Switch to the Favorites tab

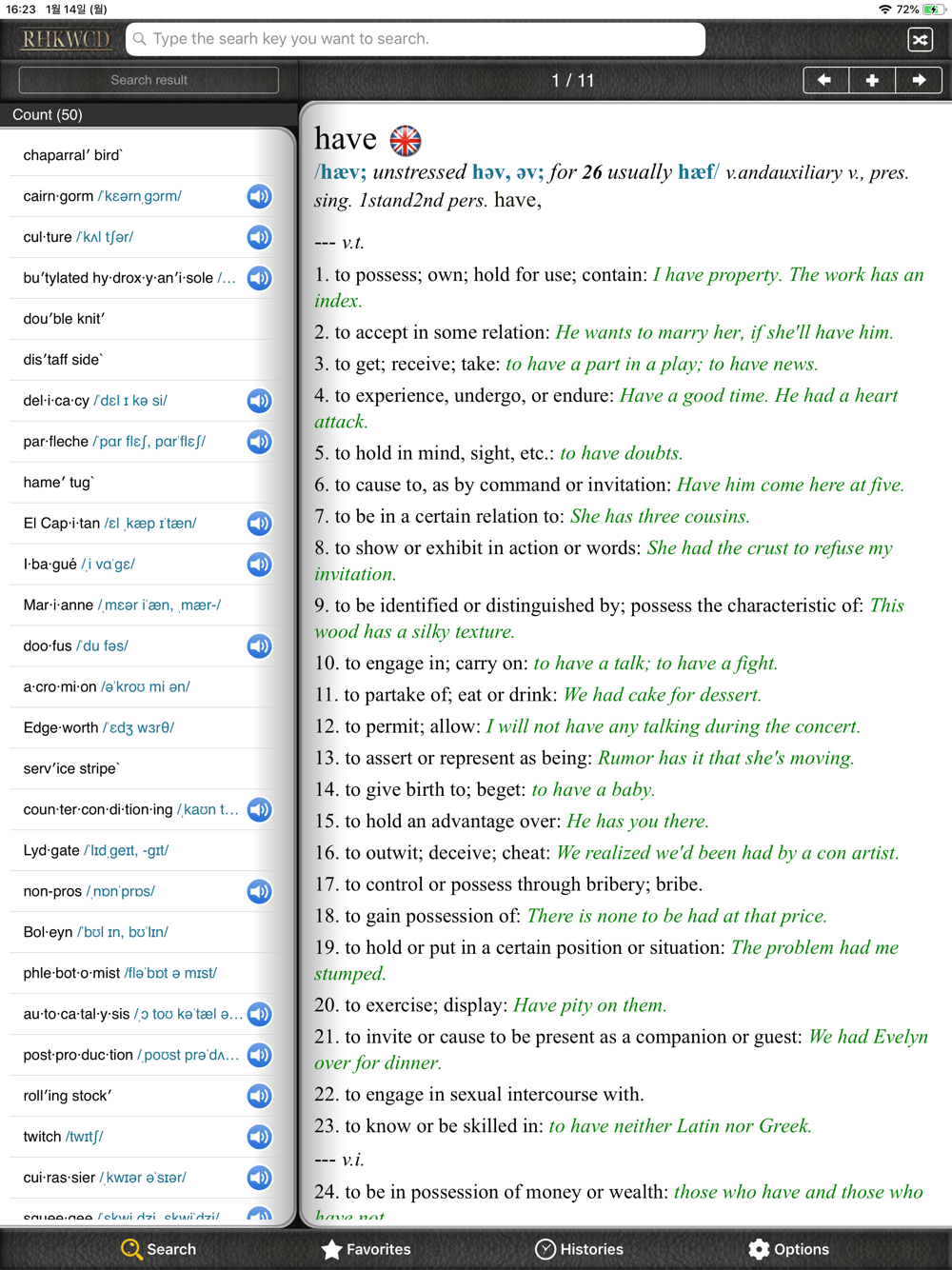(367, 1249)
